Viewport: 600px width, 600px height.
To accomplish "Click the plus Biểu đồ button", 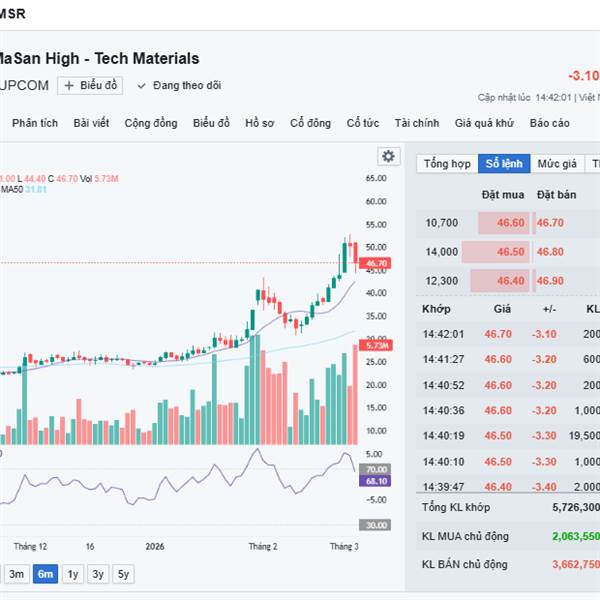I will pyautogui.click(x=89, y=86).
